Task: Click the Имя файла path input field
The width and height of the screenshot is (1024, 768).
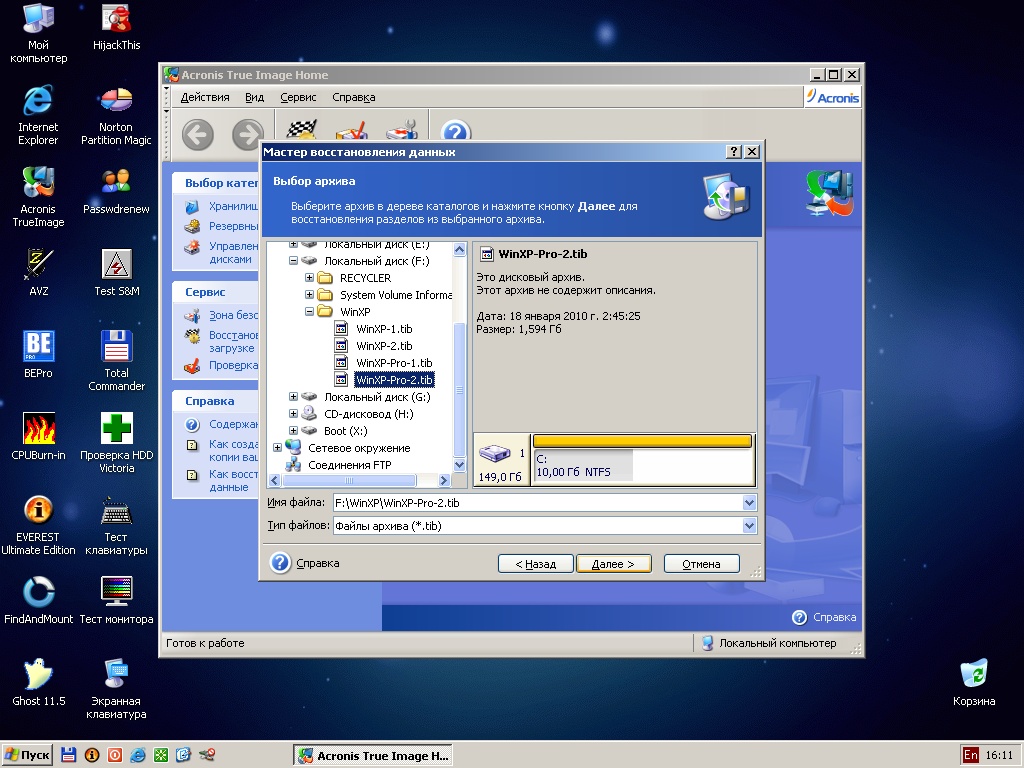Action: tap(538, 503)
